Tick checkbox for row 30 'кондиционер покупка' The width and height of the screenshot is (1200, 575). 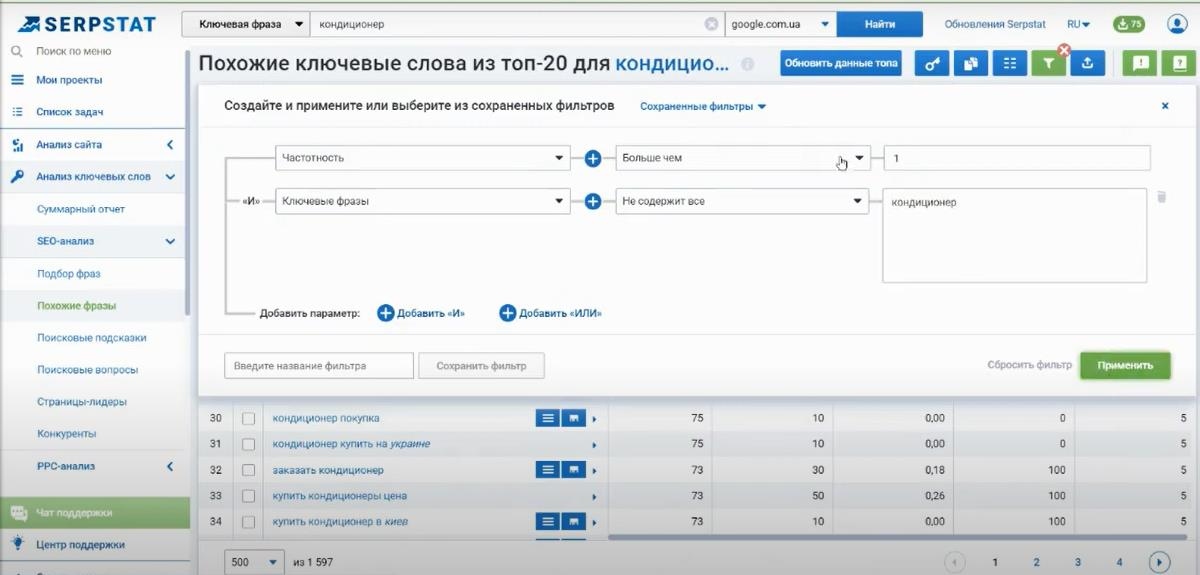(249, 418)
